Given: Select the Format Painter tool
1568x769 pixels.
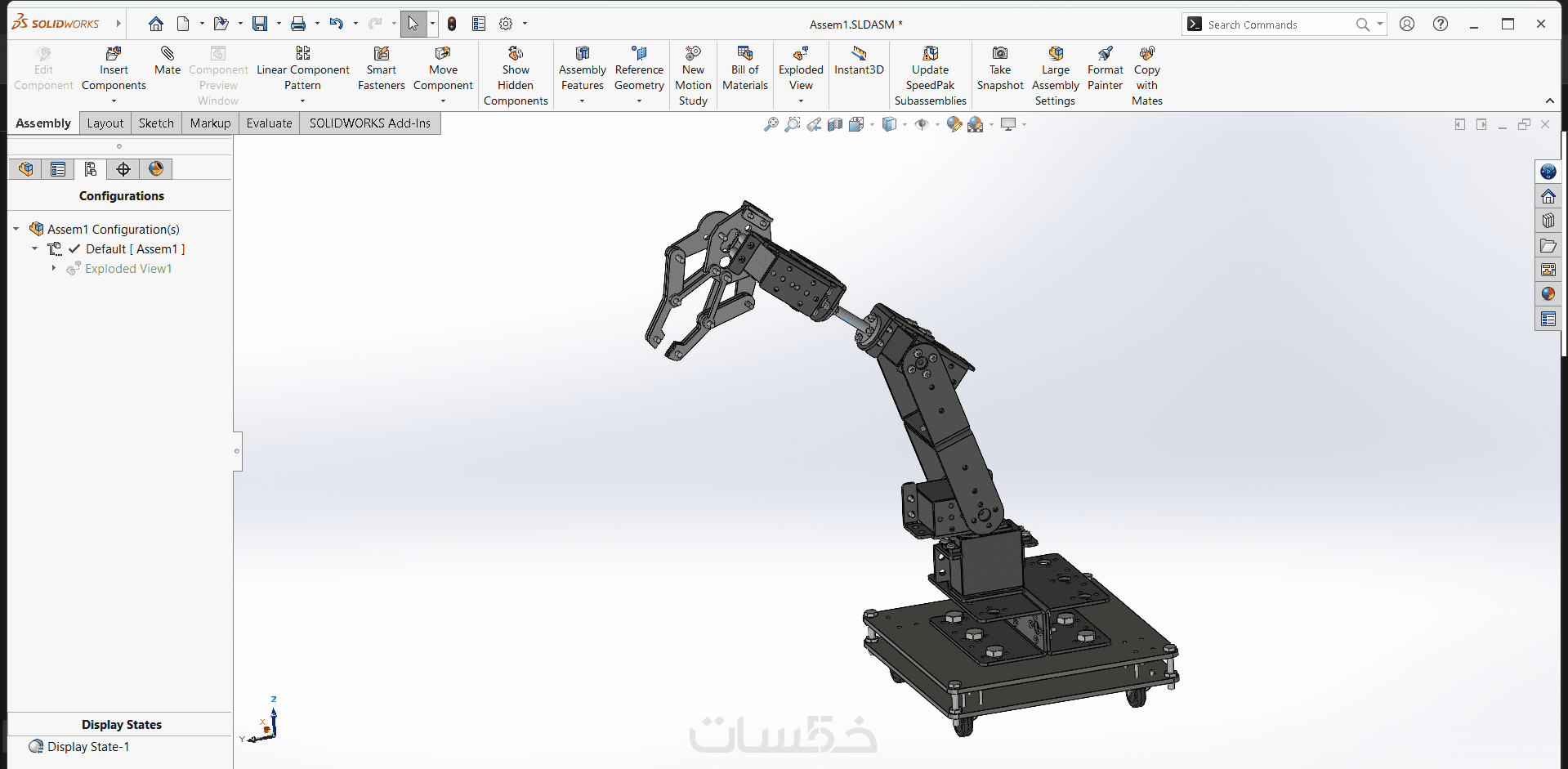Looking at the screenshot, I should tap(1105, 69).
